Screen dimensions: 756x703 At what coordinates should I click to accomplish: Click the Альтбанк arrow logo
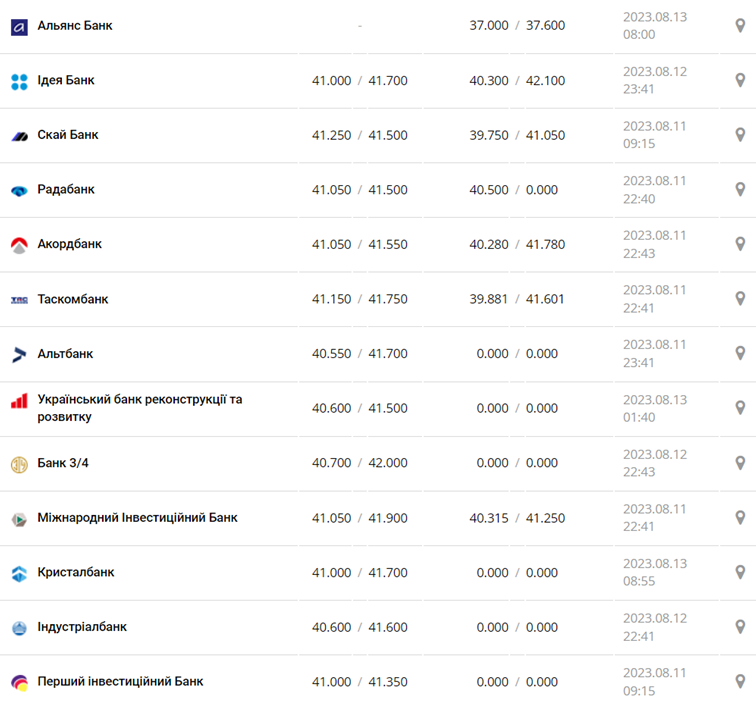(x=19, y=354)
